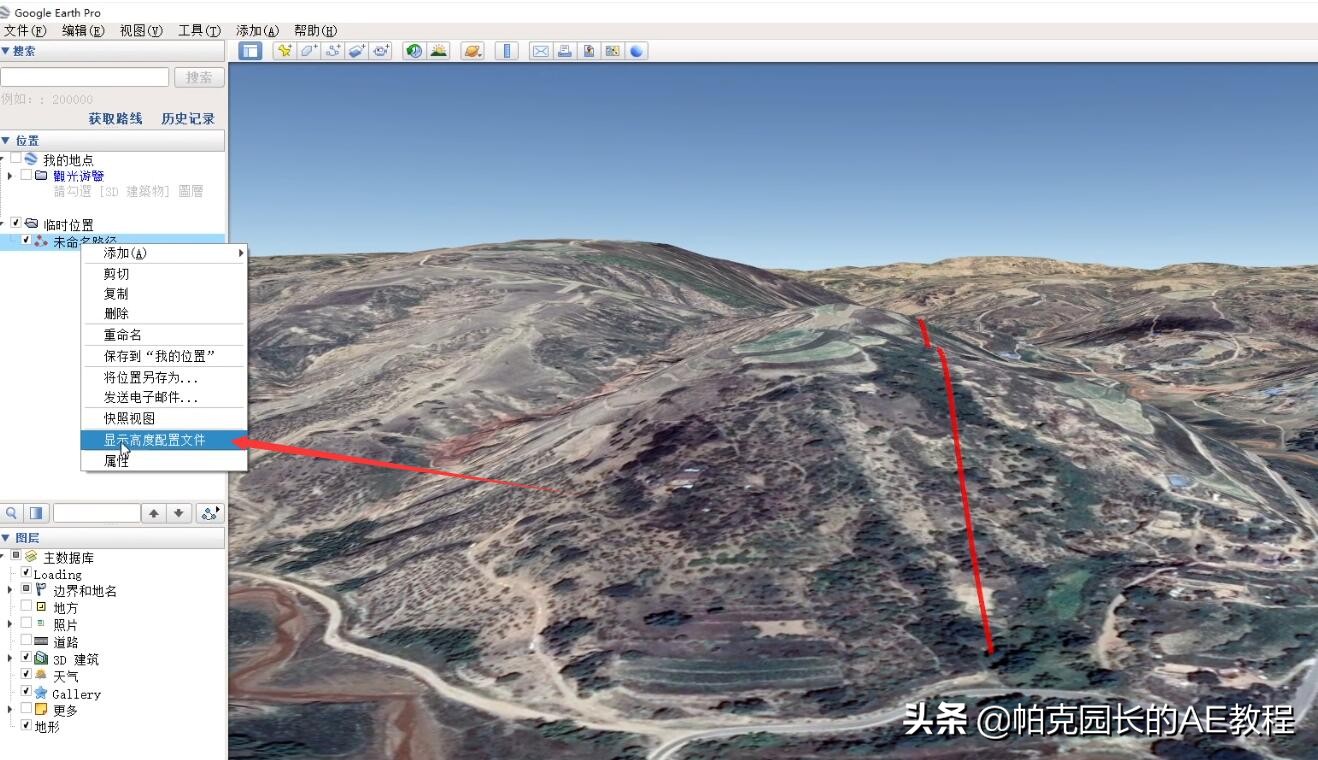Open the Ruler measurement tool
1318x760 pixels.
click(507, 50)
